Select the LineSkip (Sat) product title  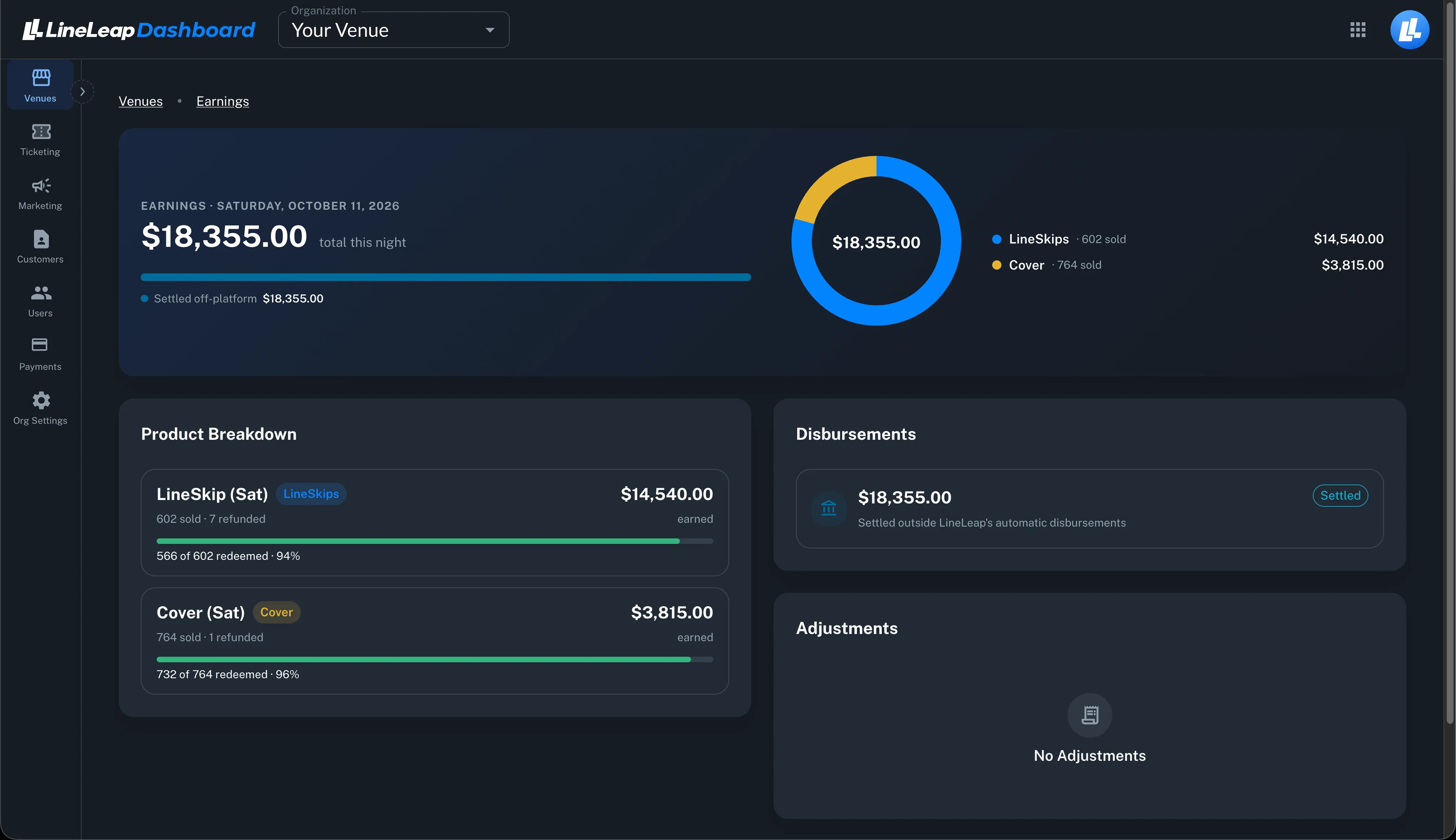click(x=212, y=494)
